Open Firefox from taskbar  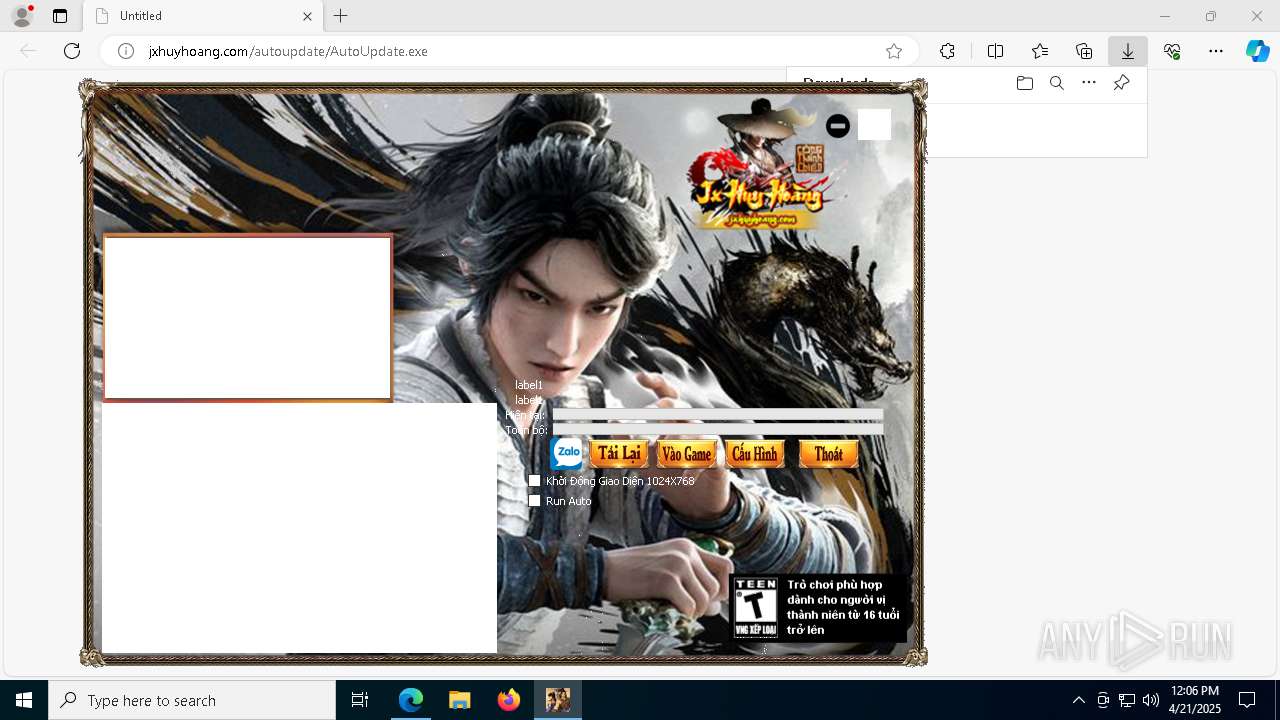(x=509, y=700)
